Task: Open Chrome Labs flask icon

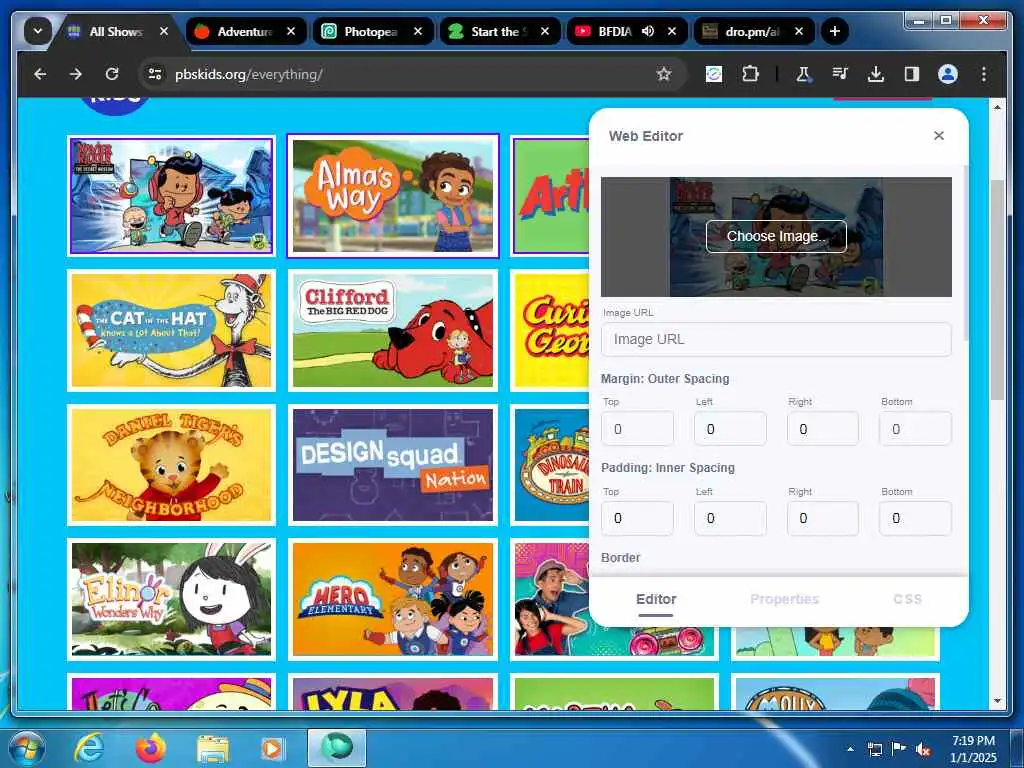Action: click(x=803, y=74)
